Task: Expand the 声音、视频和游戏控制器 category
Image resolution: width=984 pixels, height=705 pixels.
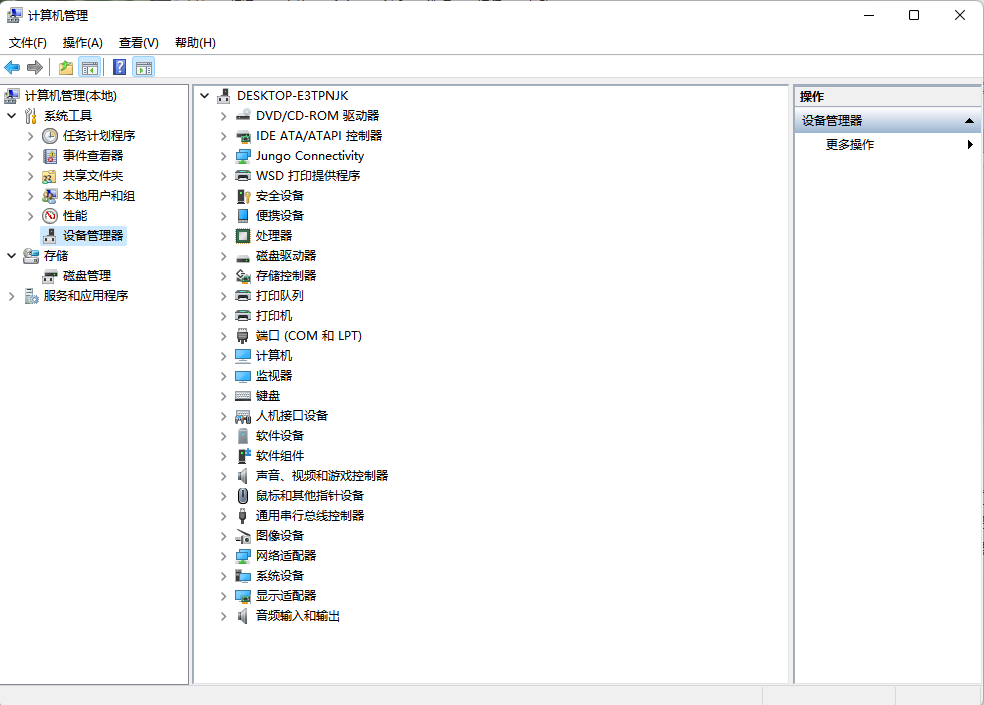Action: (223, 476)
